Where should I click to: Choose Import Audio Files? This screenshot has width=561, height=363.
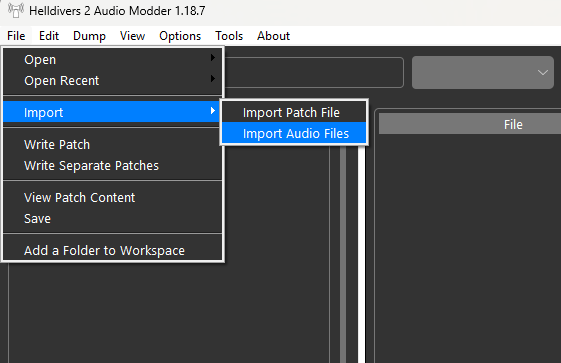point(294,133)
